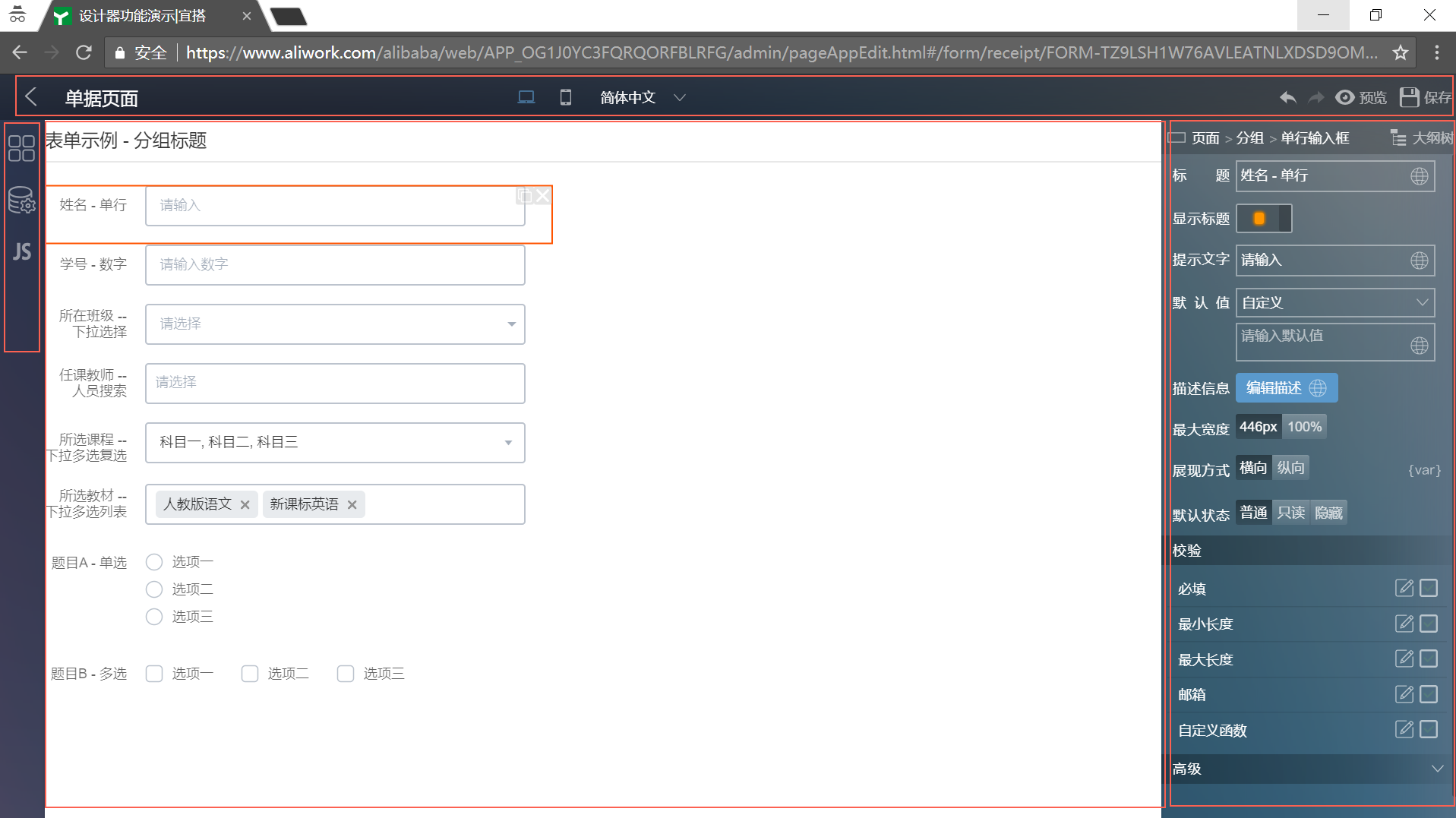Select 横向 layout mode
Image resolution: width=1456 pixels, height=818 pixels.
tap(1254, 467)
